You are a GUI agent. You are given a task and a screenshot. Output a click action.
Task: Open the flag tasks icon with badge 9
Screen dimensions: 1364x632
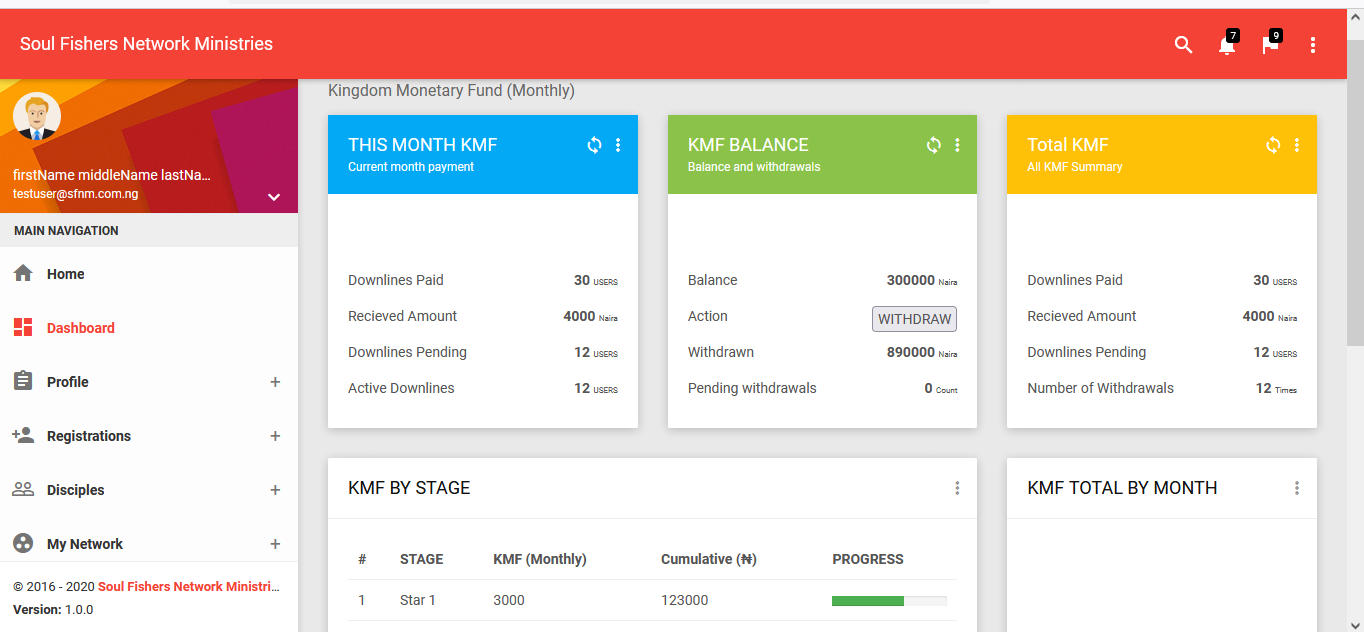[1270, 45]
